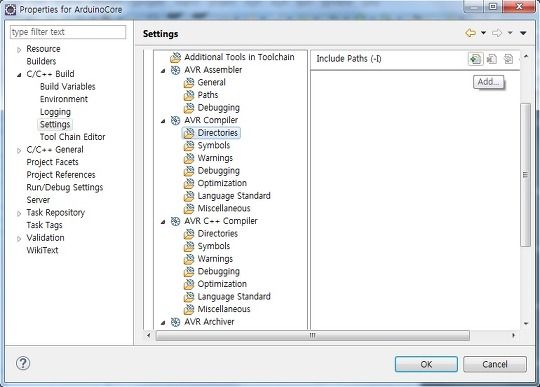This screenshot has width=540, height=387.
Task: Expand the C/C++ General category
Action: [x=19, y=150]
